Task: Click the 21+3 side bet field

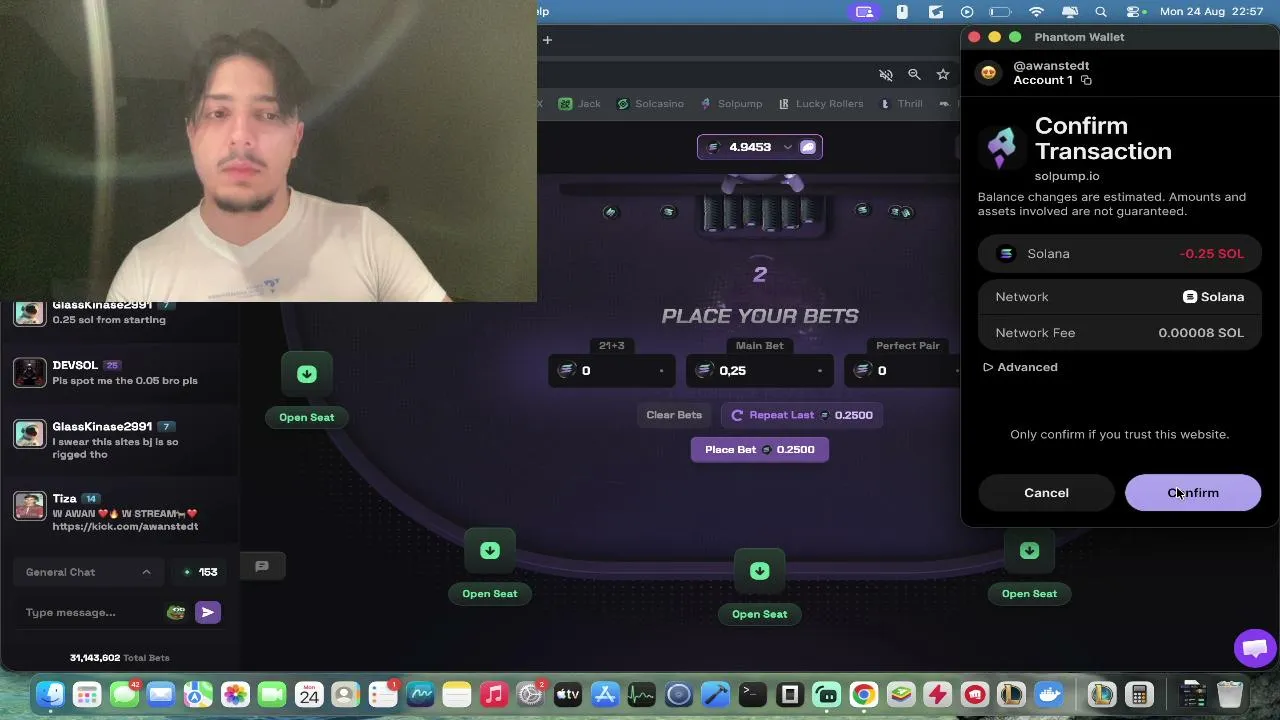Action: (x=612, y=371)
